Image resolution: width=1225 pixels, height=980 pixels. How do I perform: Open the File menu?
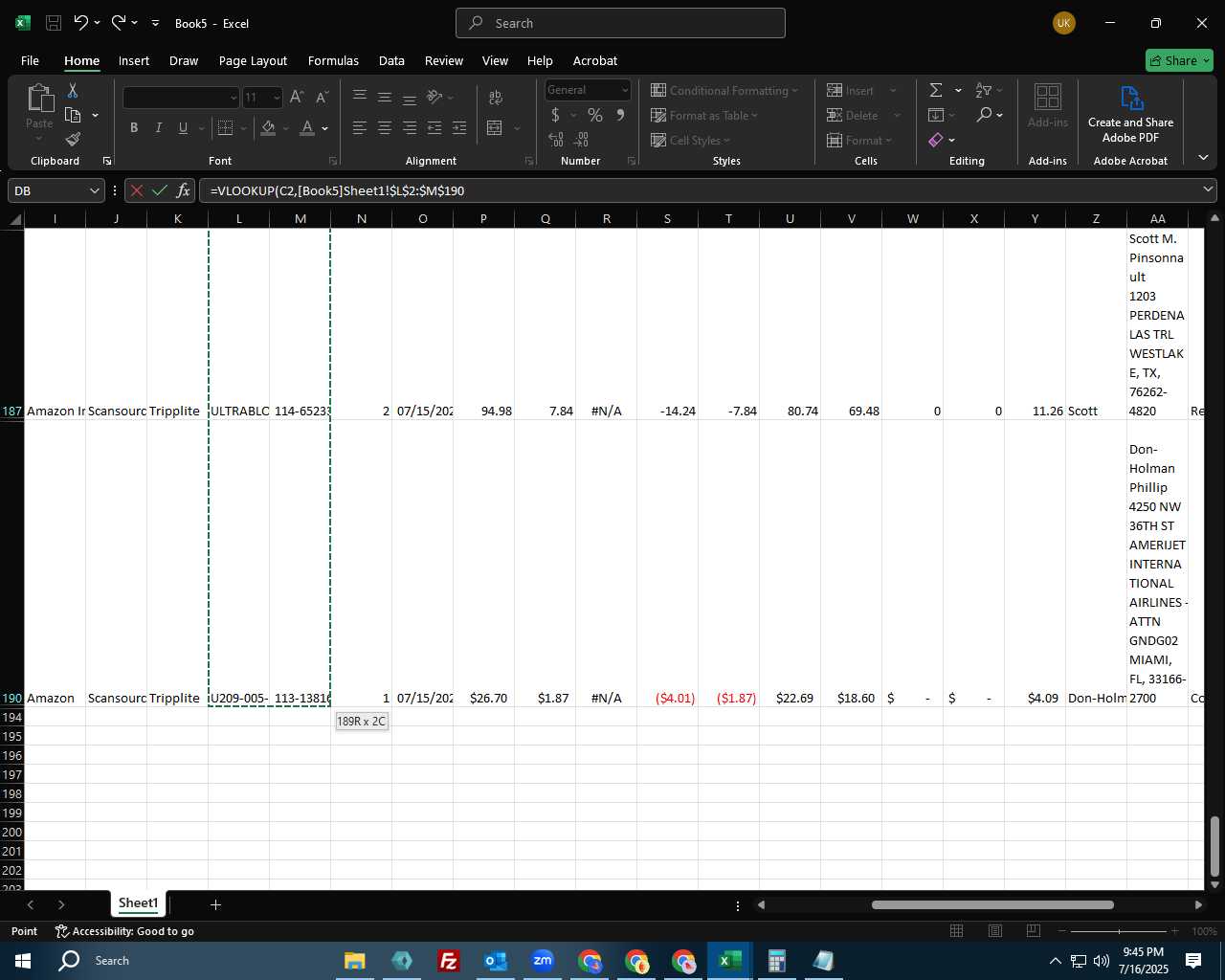tap(30, 60)
